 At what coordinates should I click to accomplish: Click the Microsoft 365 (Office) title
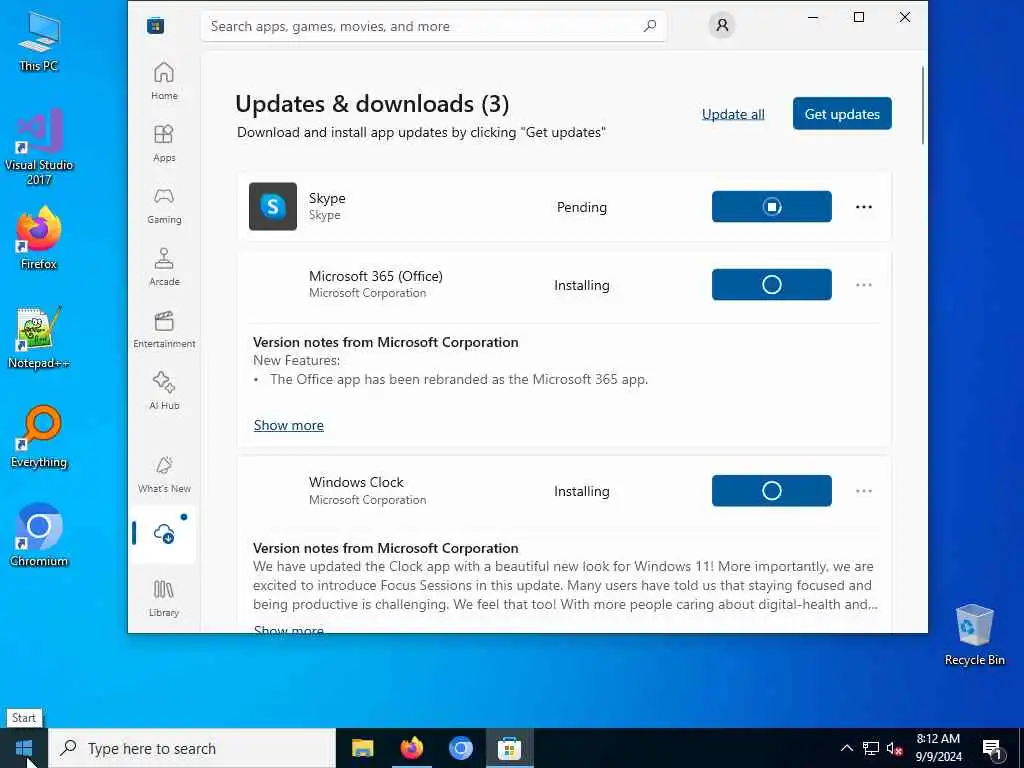pos(376,276)
